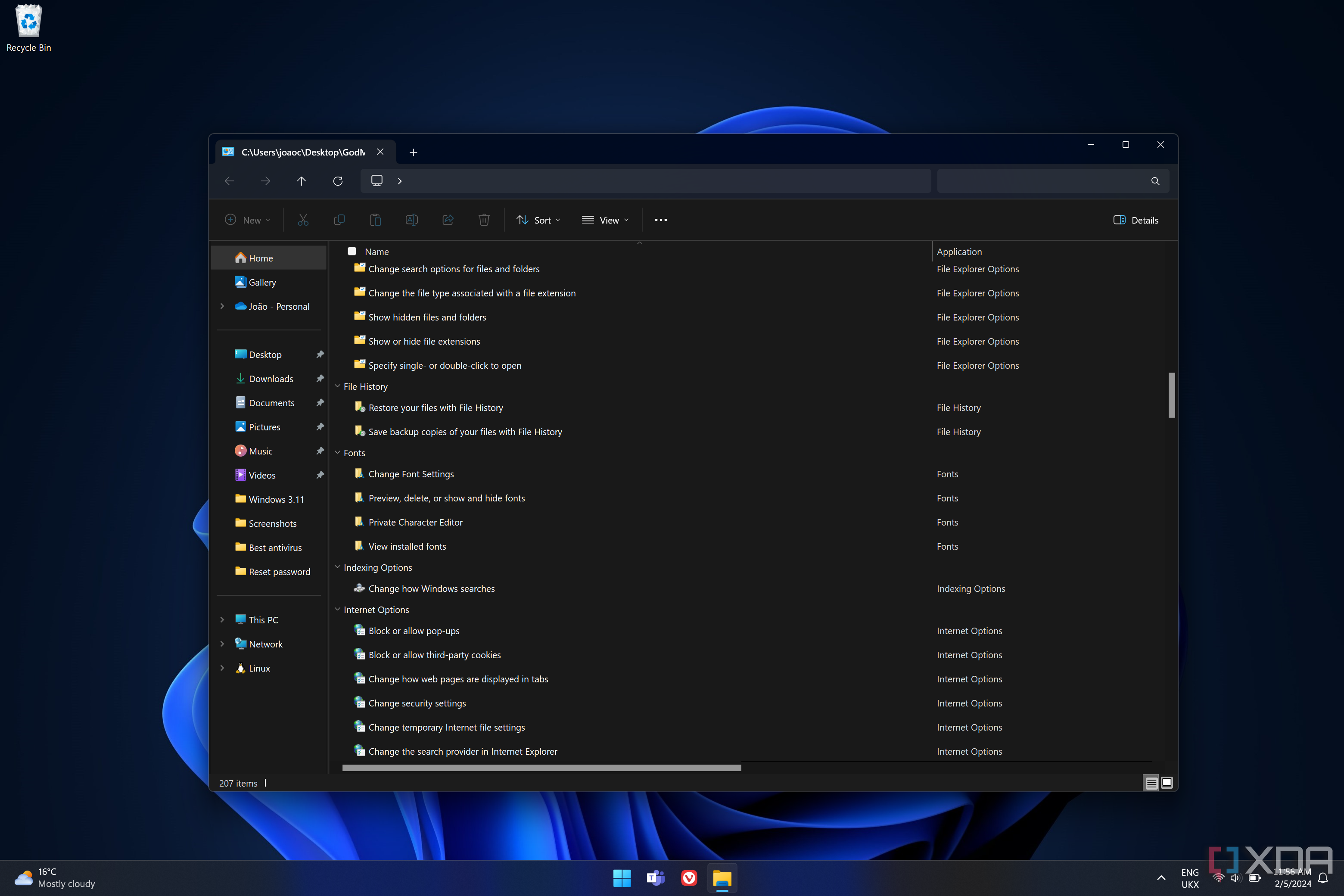1344x896 pixels.
Task: Open clock and date in taskbar
Action: pos(1293,878)
